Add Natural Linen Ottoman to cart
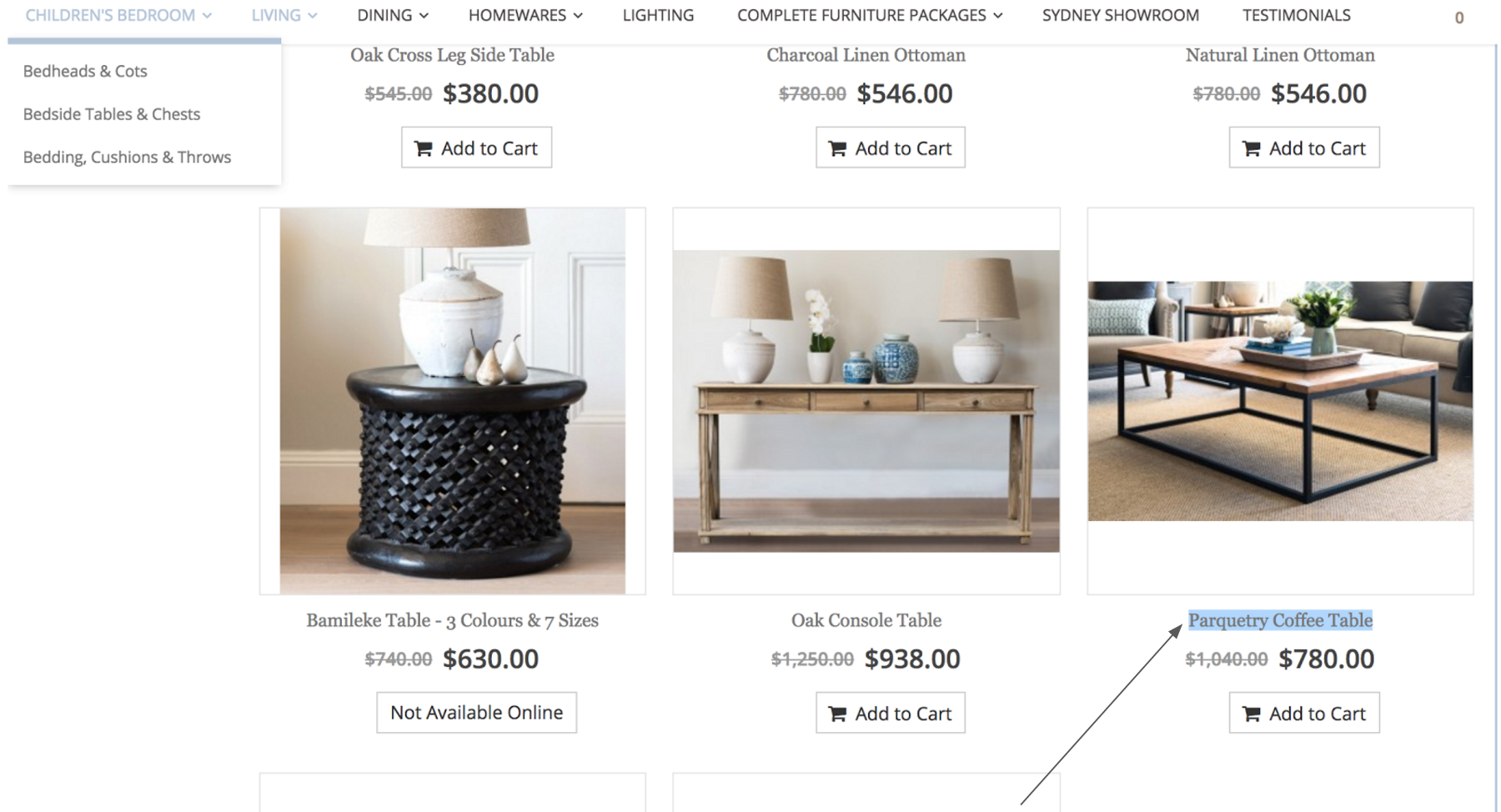This screenshot has width=1501, height=812. click(1304, 148)
